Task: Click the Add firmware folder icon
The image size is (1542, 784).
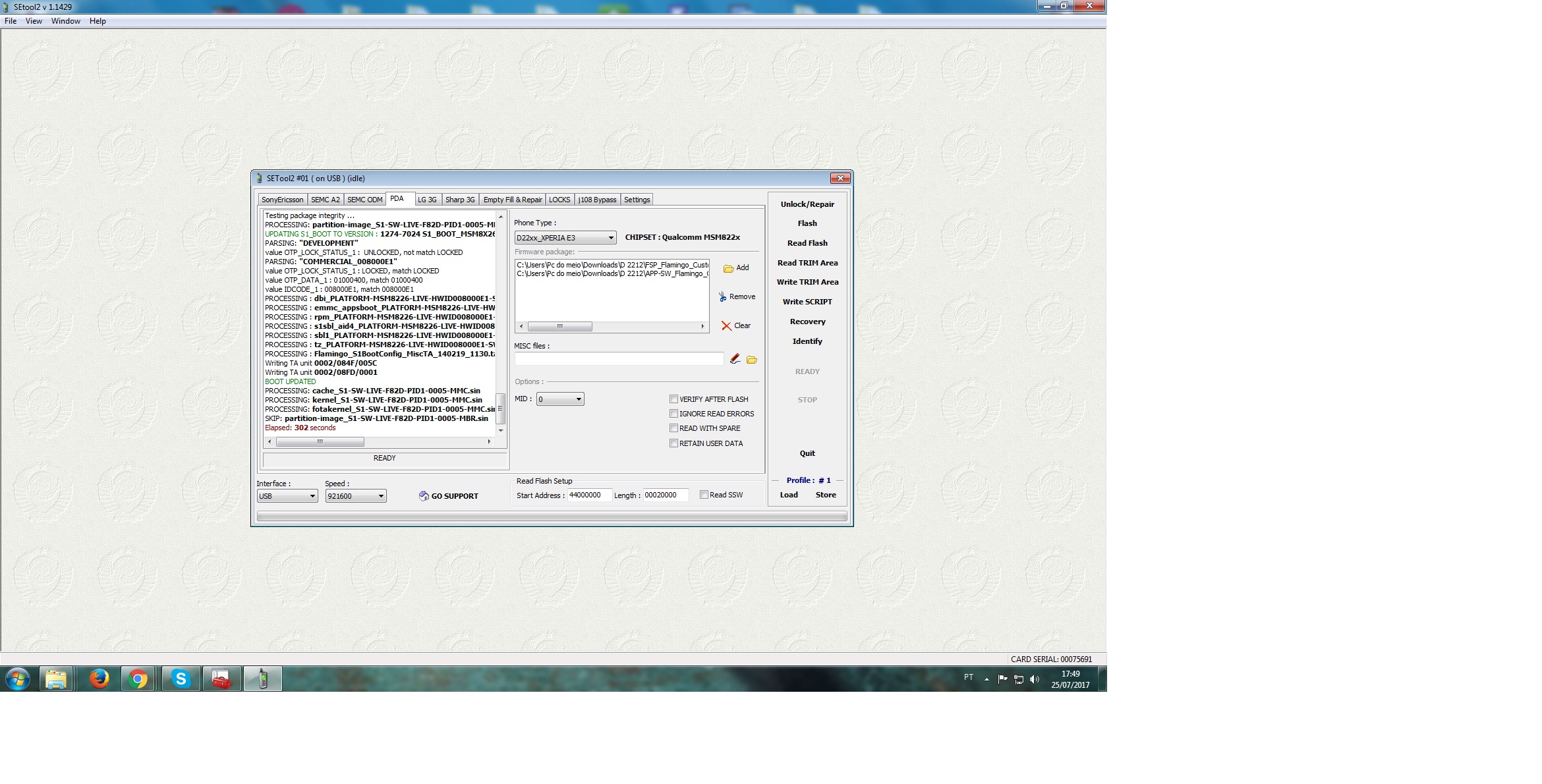Action: 728,268
